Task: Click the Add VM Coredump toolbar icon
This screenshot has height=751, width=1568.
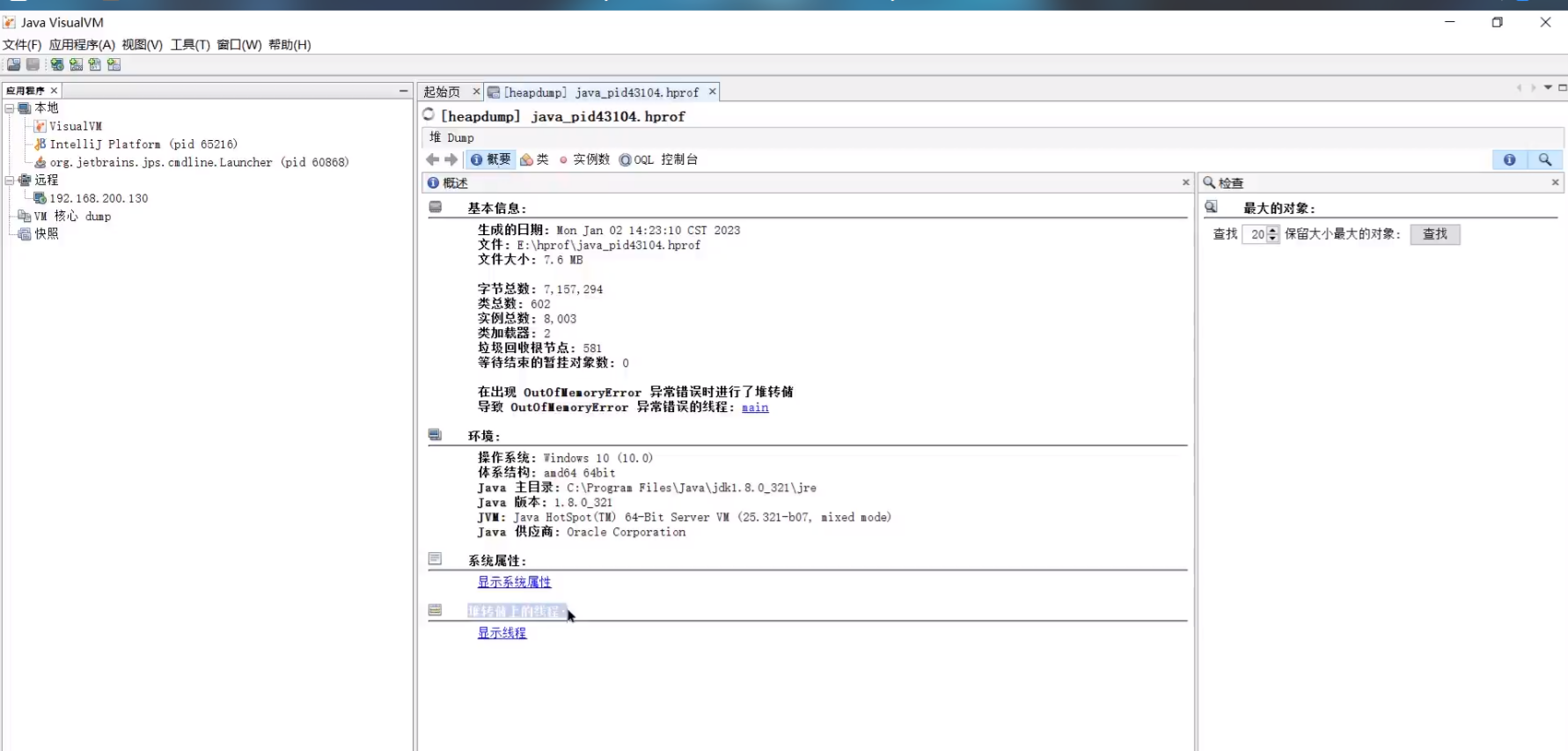Action: [95, 64]
